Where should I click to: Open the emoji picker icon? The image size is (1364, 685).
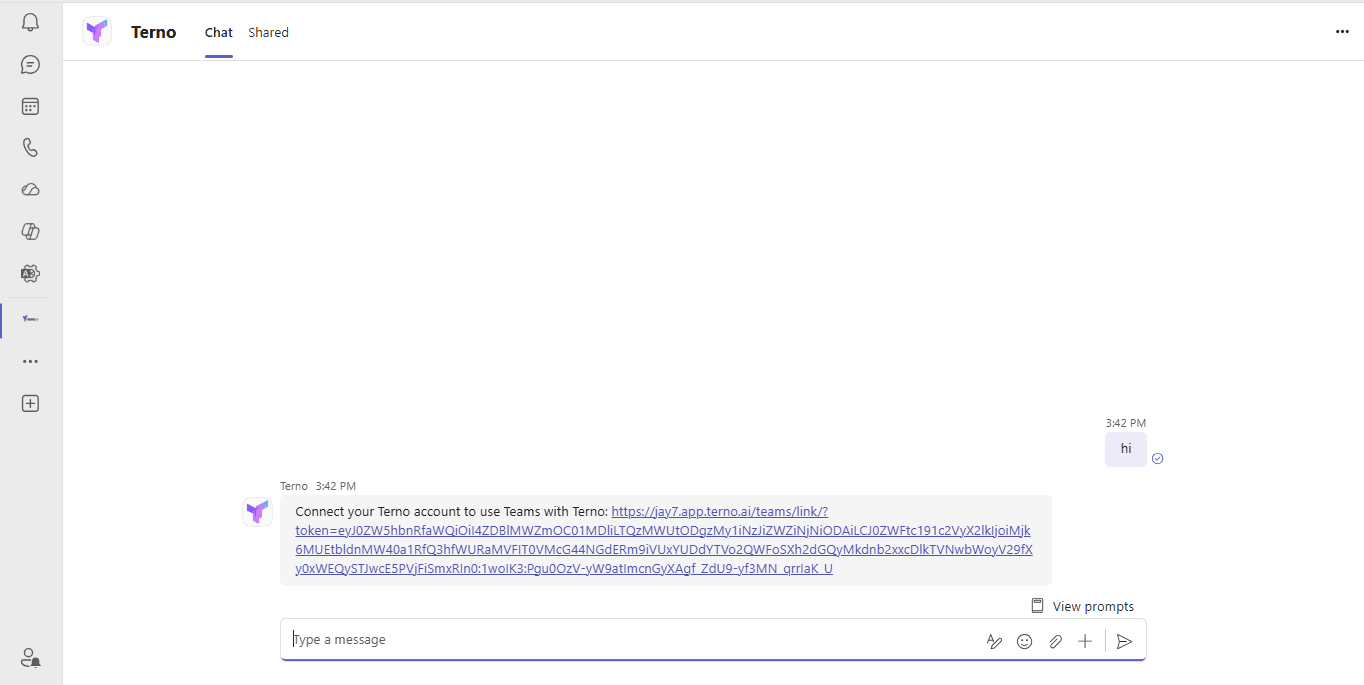[x=1024, y=641]
